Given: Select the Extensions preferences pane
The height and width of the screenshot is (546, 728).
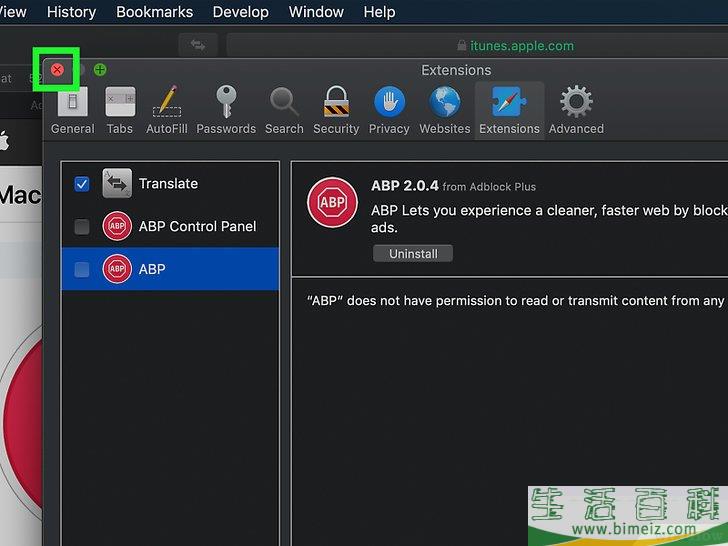Looking at the screenshot, I should coord(509,110).
